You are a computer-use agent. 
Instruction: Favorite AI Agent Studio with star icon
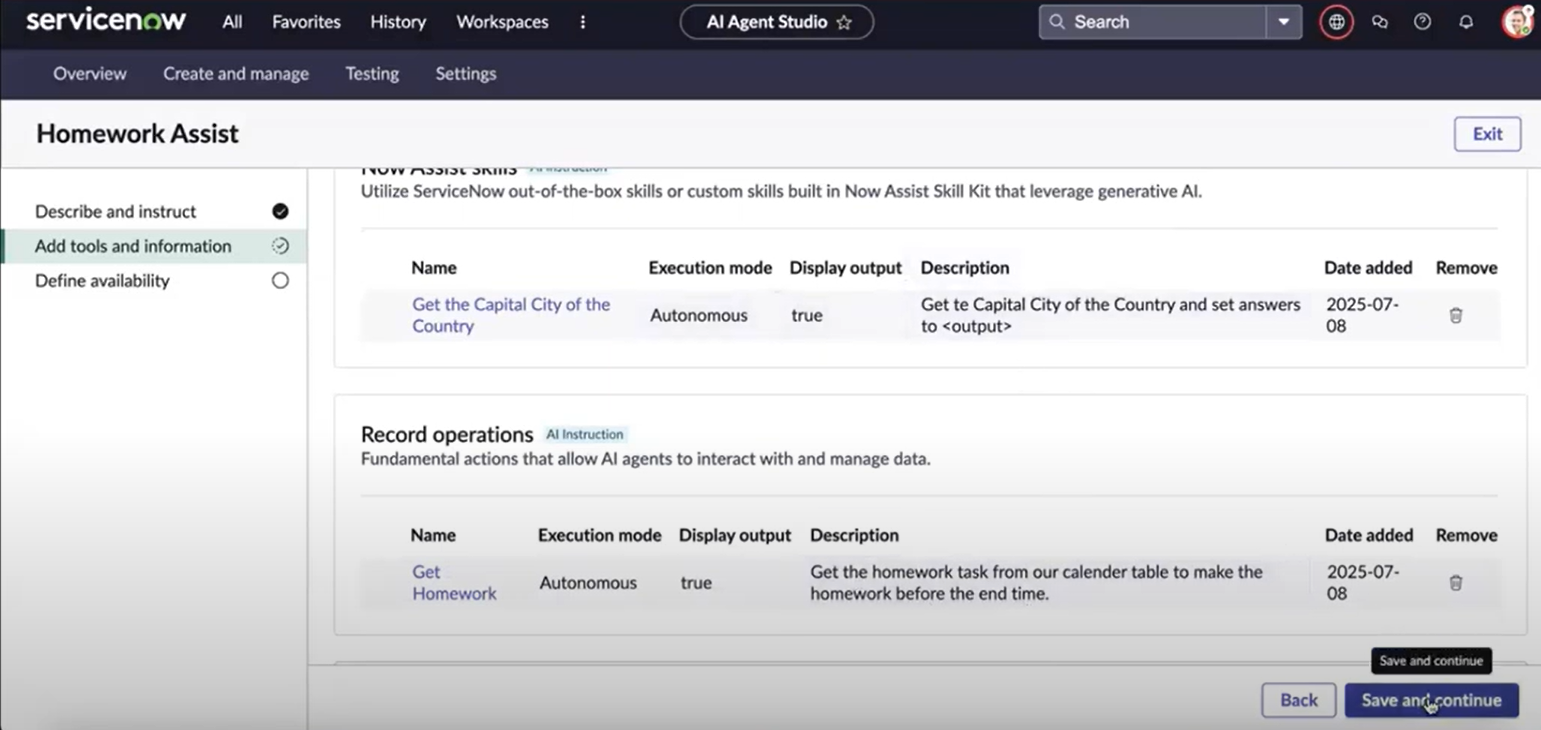pos(844,22)
